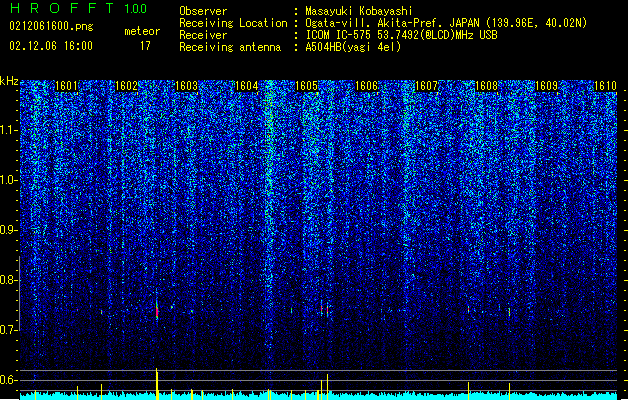The image size is (629, 400).
Task: Click the ICOM IC-575 receiver details
Action: [x=402, y=35]
